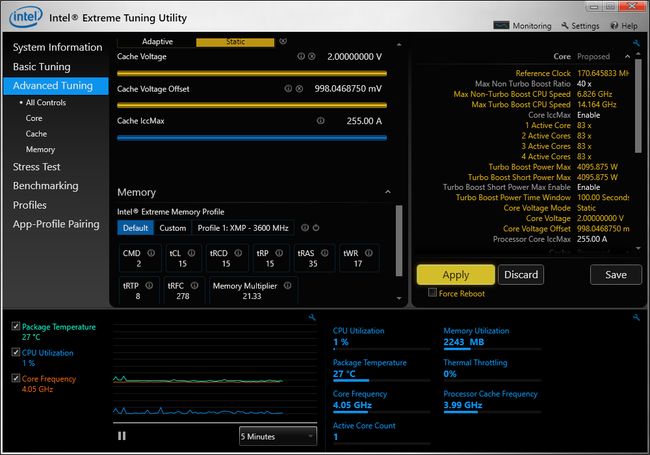Uncheck the Package Temperature graph checkbox

[x=16, y=326]
